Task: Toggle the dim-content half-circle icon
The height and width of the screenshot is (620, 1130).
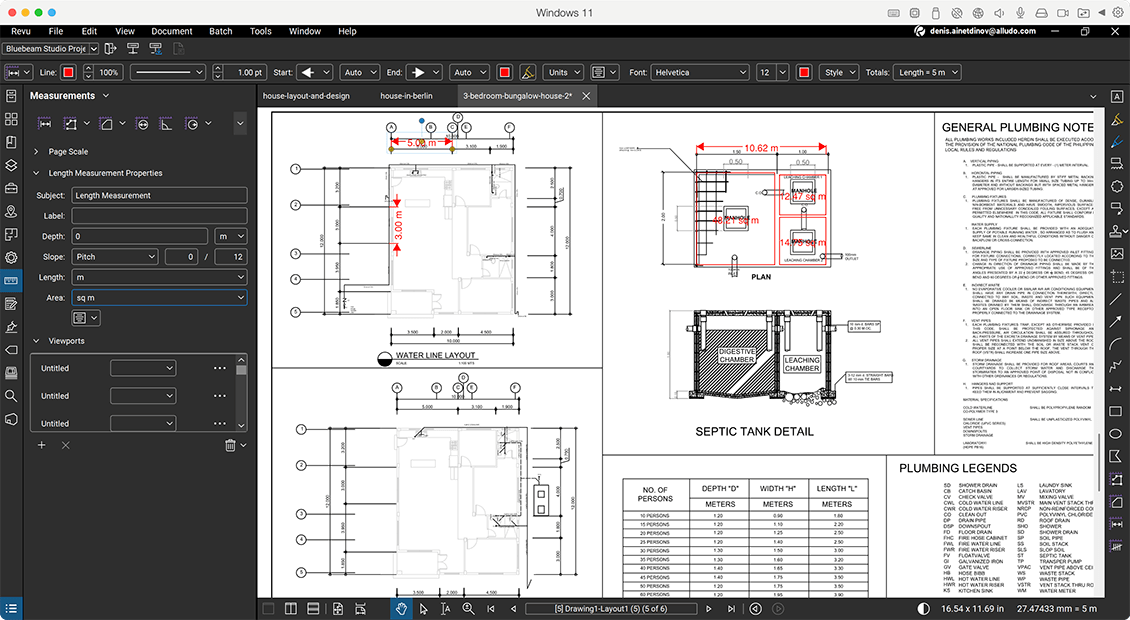Action: pyautogui.click(x=924, y=608)
